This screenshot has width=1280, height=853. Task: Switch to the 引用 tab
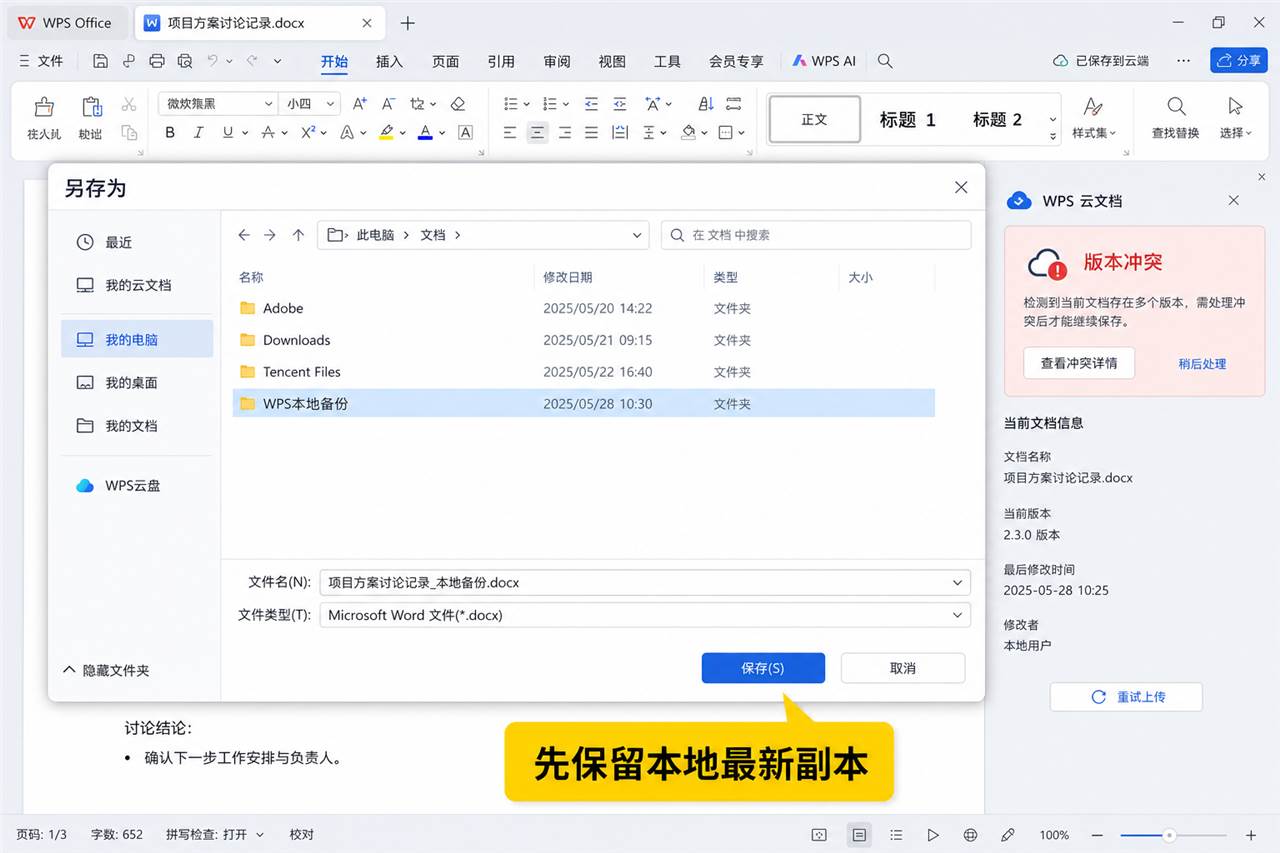click(x=501, y=61)
